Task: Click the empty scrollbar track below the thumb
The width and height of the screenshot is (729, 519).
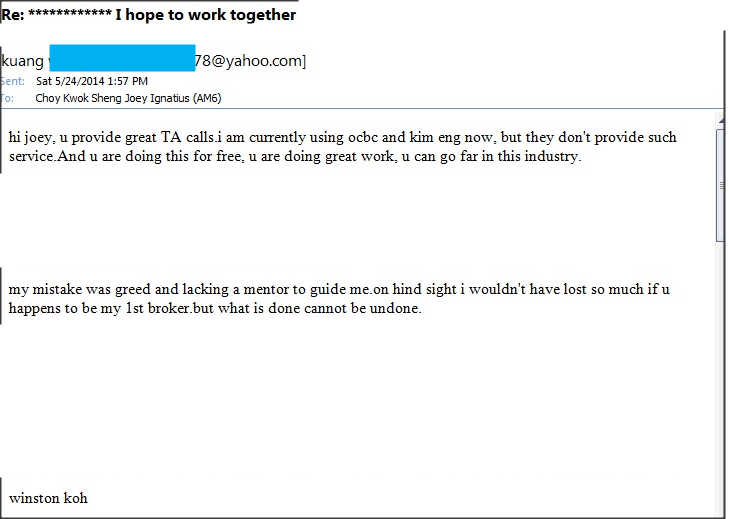Action: coord(722,377)
